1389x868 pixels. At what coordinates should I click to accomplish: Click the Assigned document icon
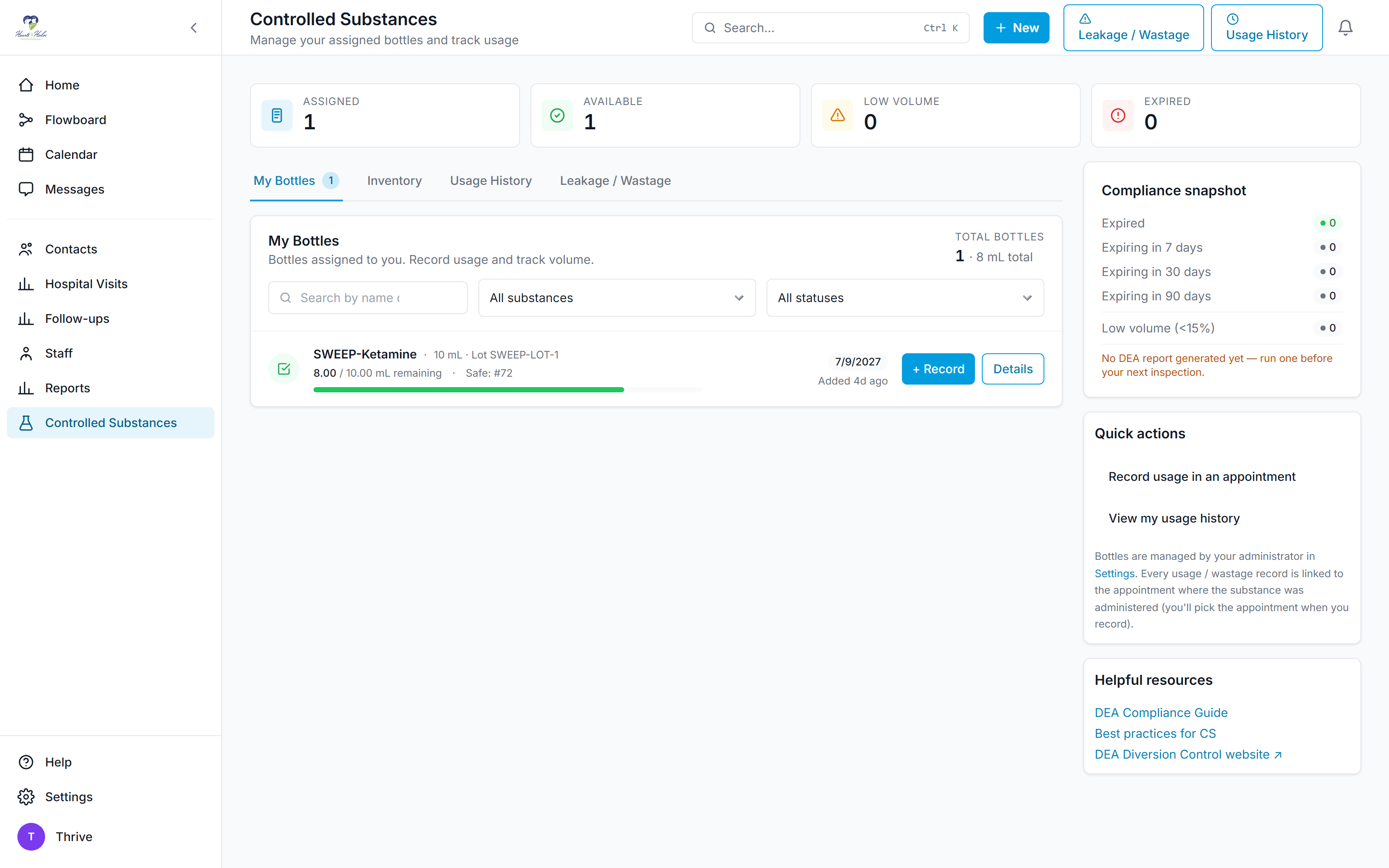276,115
